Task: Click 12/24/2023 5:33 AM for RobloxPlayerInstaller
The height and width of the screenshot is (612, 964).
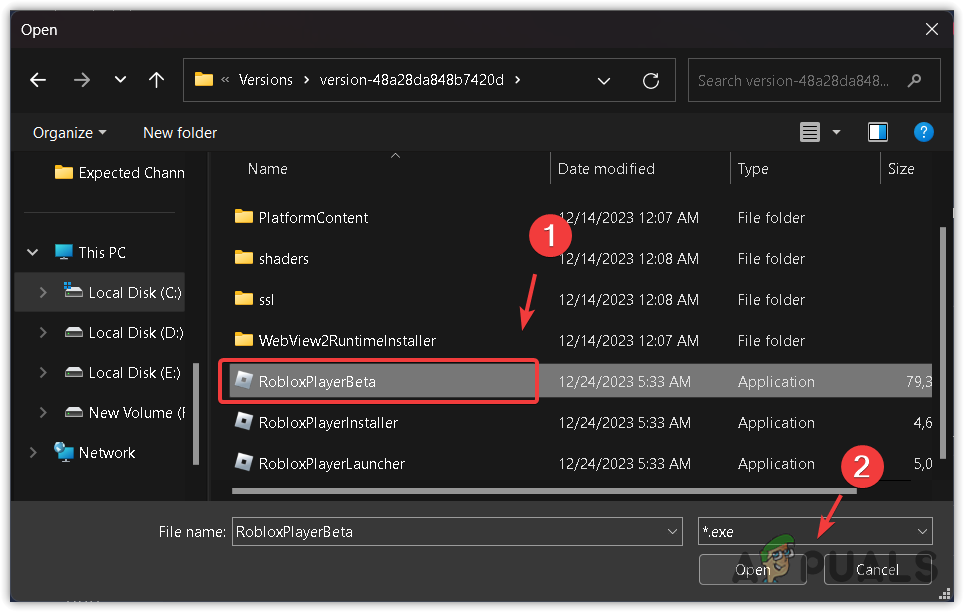Action: 625,423
